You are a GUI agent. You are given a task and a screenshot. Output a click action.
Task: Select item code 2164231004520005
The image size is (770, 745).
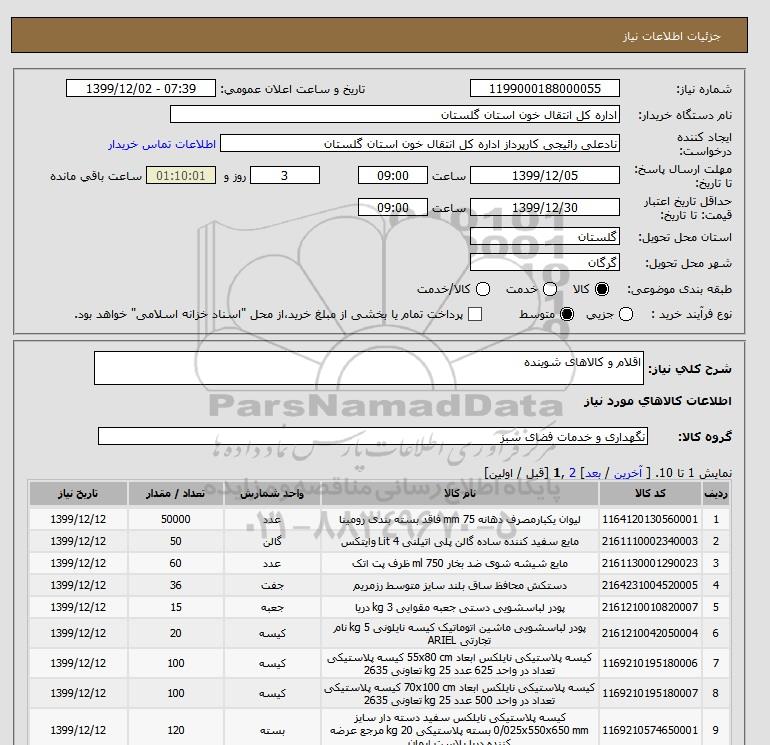coord(650,585)
